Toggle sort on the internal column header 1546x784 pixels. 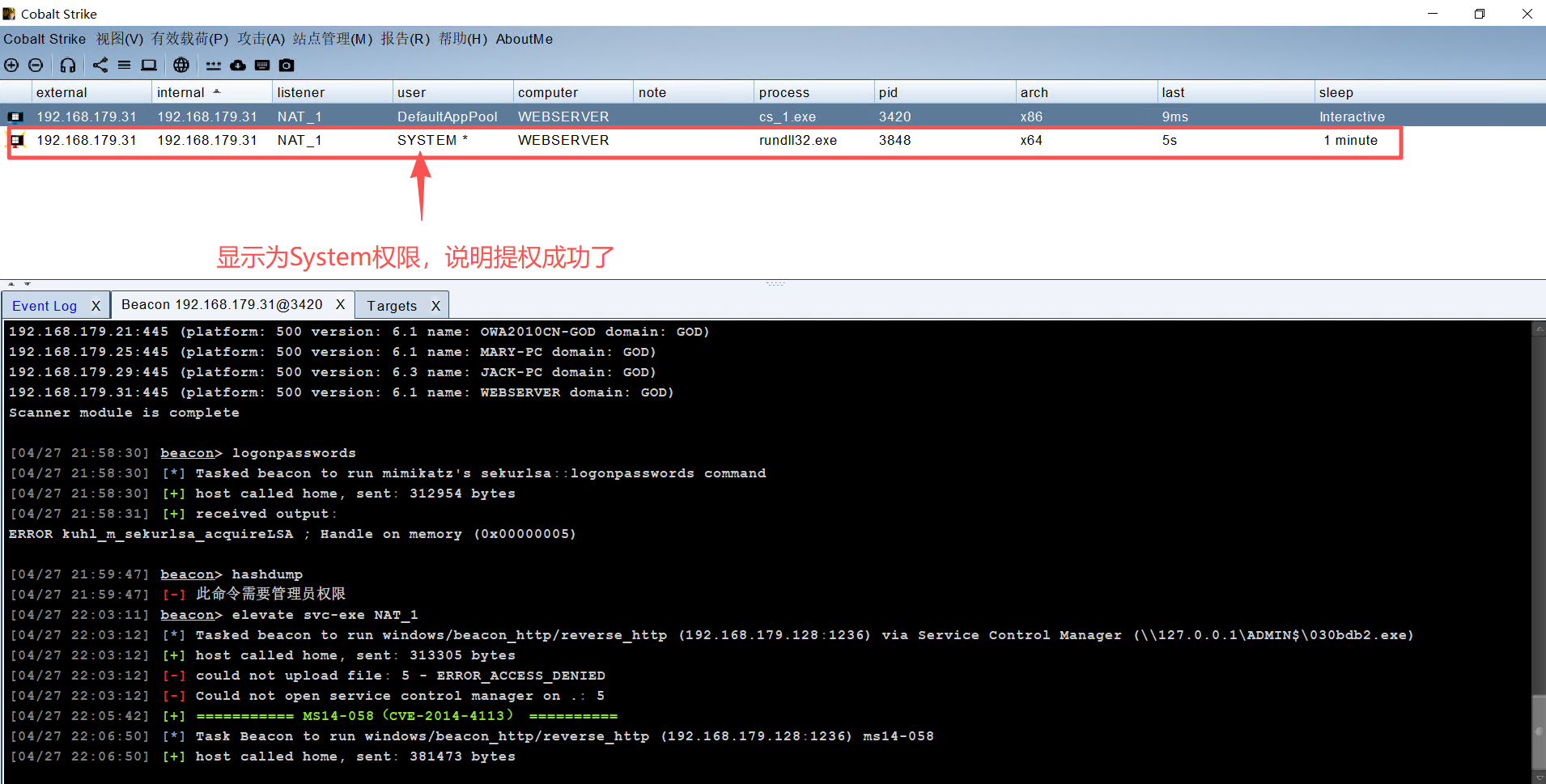click(x=211, y=92)
